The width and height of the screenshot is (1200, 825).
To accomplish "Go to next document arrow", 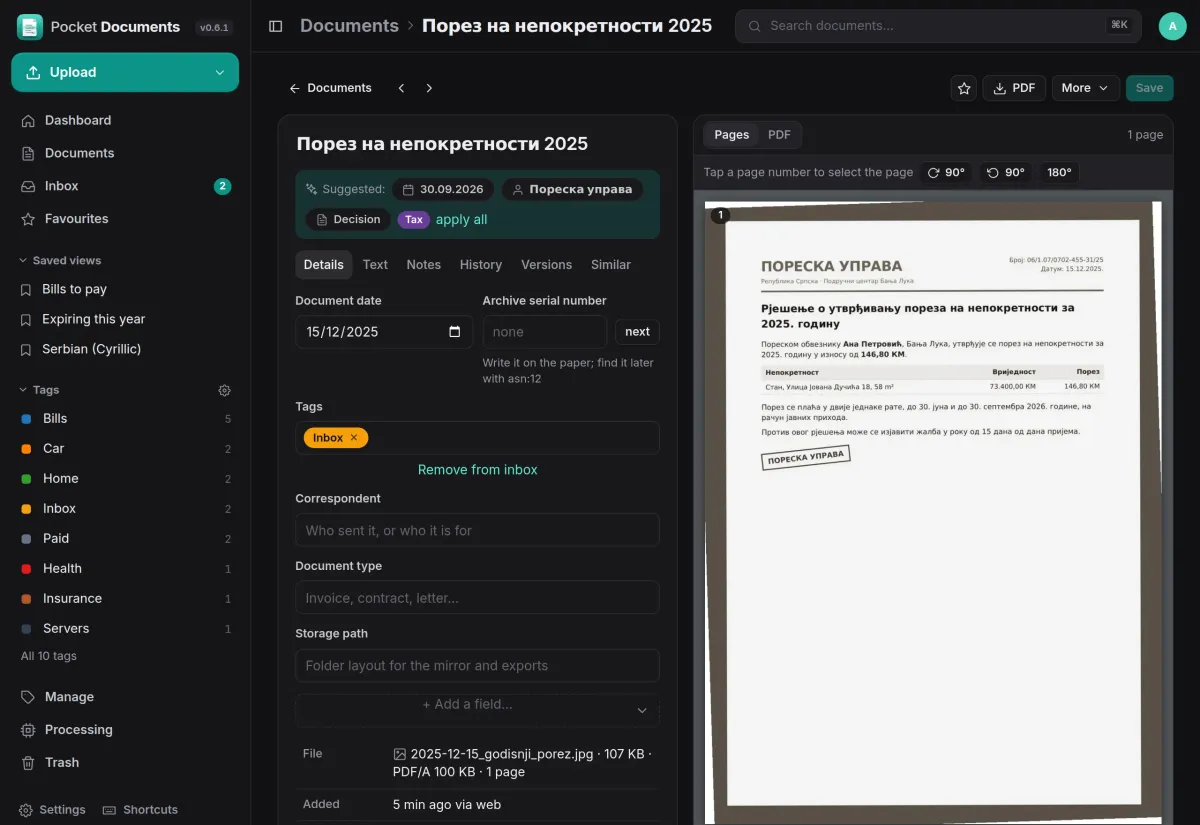I will (429, 88).
